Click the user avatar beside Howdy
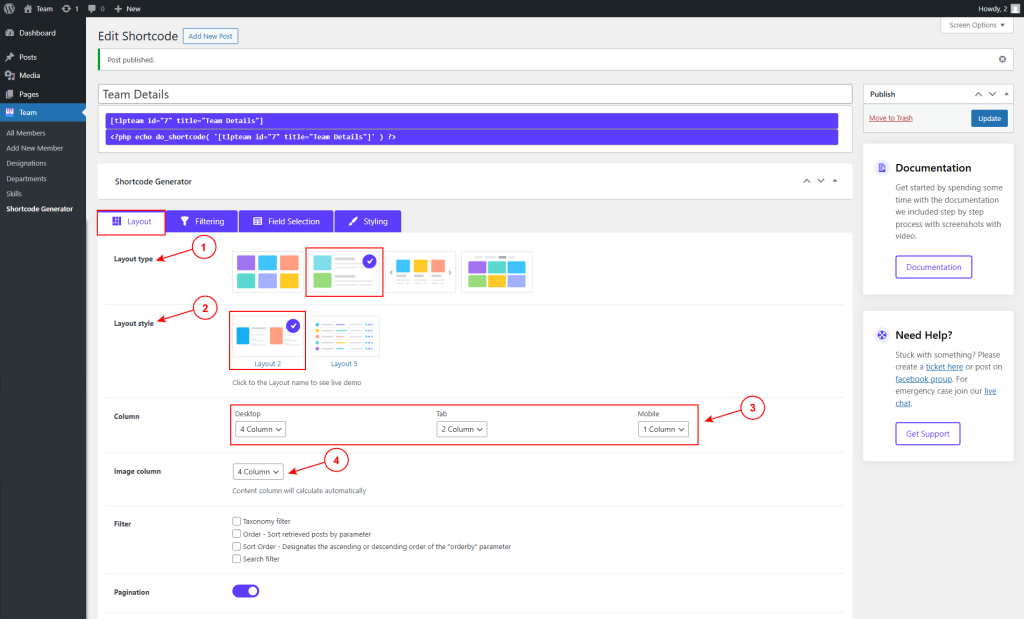1024x619 pixels. [1015, 8]
